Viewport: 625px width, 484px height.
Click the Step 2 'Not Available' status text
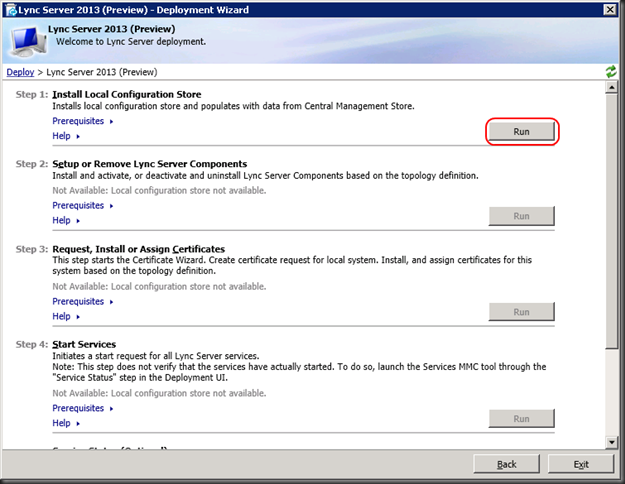coord(159,191)
